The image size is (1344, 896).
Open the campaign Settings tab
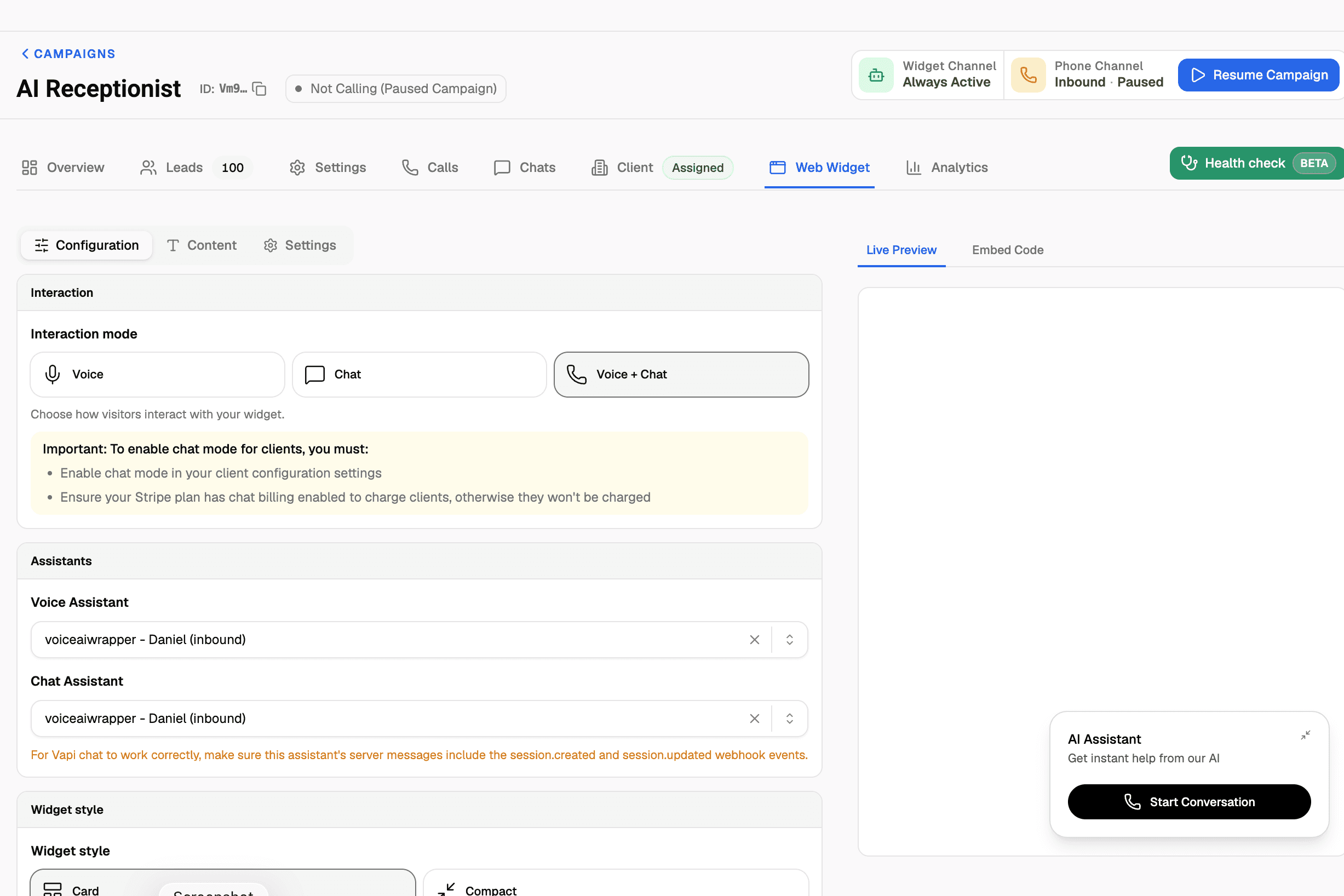tap(328, 168)
